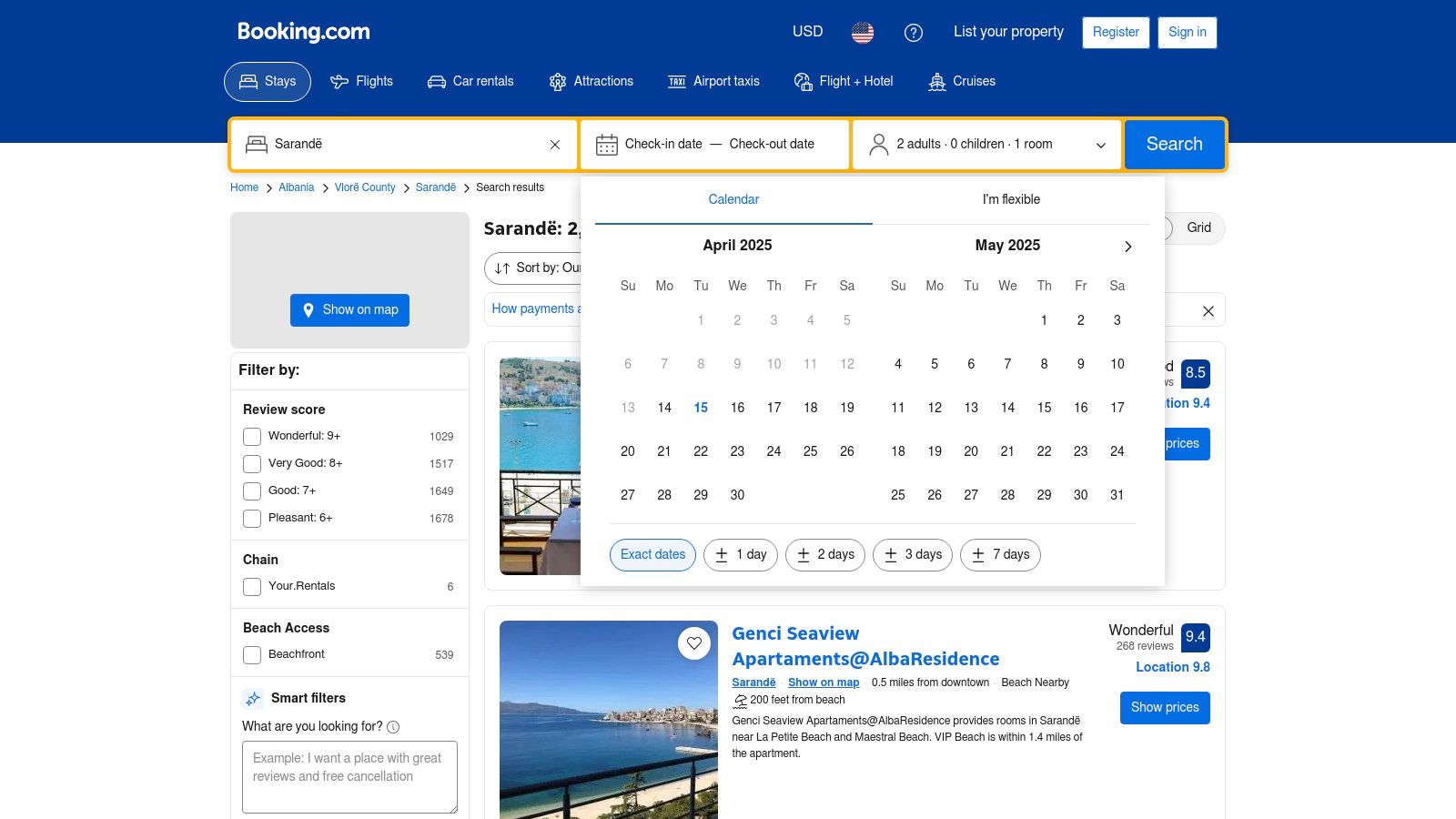Image resolution: width=1456 pixels, height=819 pixels.
Task: Open Airport taxis
Action: click(713, 82)
